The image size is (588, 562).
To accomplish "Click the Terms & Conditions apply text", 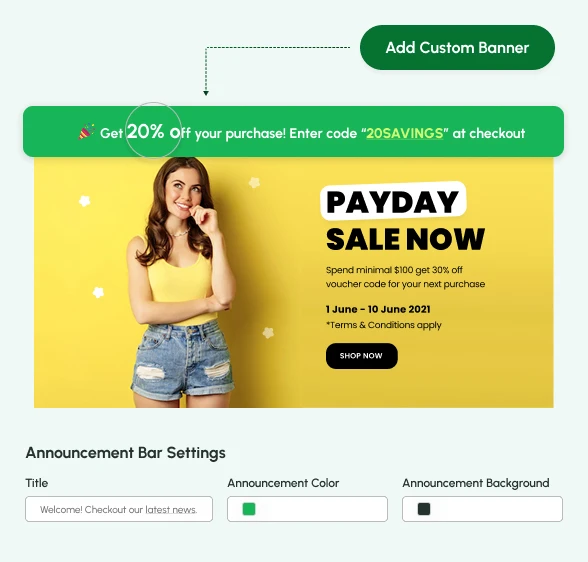I will [384, 325].
